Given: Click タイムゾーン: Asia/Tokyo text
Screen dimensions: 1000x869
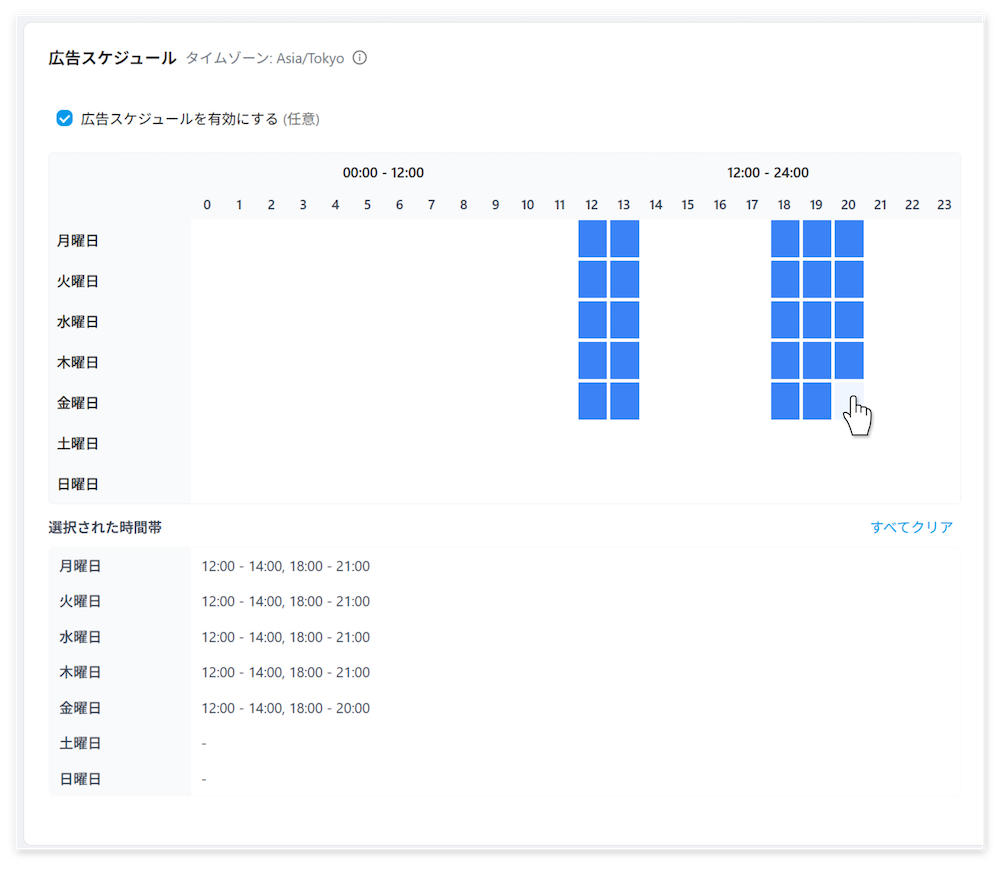Looking at the screenshot, I should pyautogui.click(x=265, y=58).
